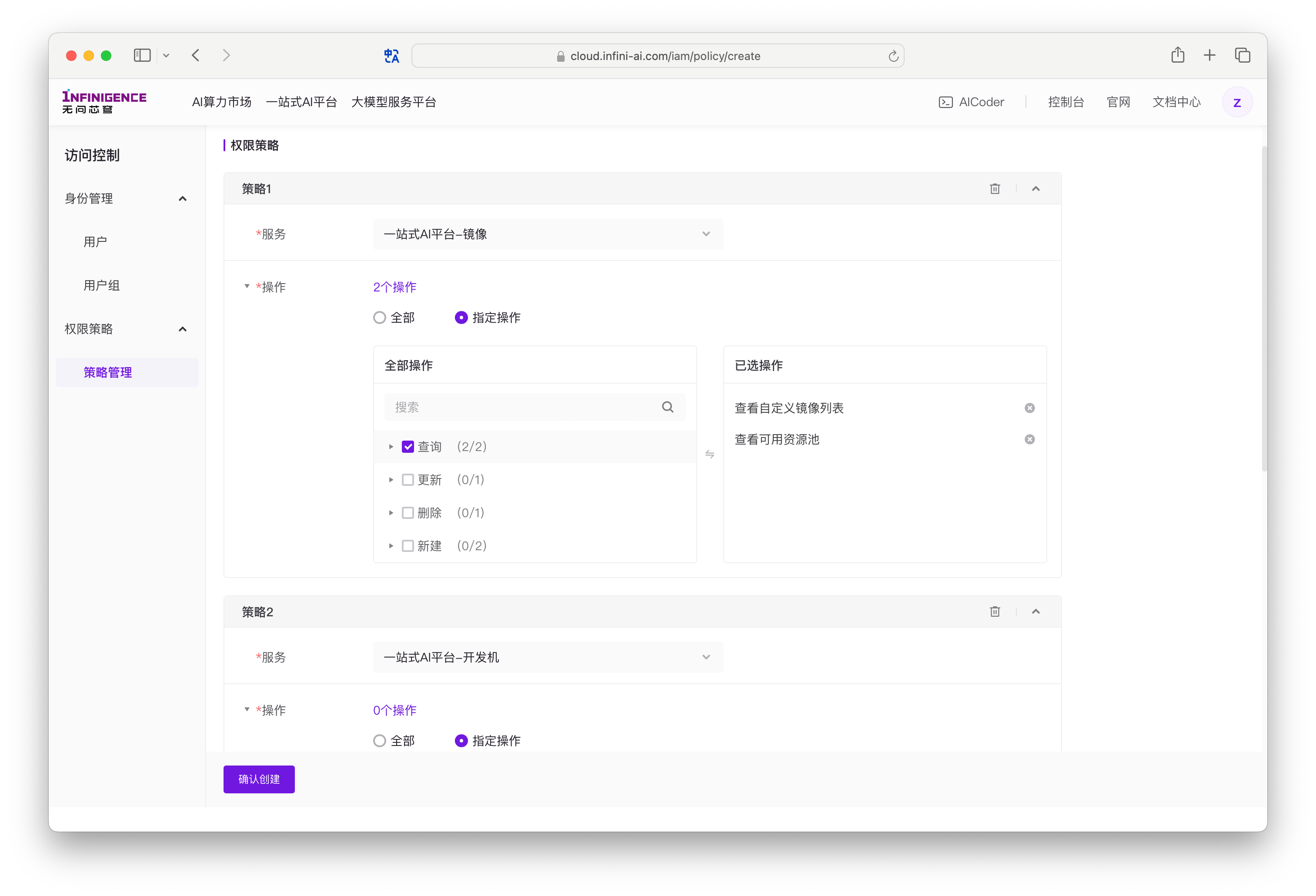The image size is (1316, 896).
Task: Go to 用户 in the sidebar
Action: click(x=95, y=242)
